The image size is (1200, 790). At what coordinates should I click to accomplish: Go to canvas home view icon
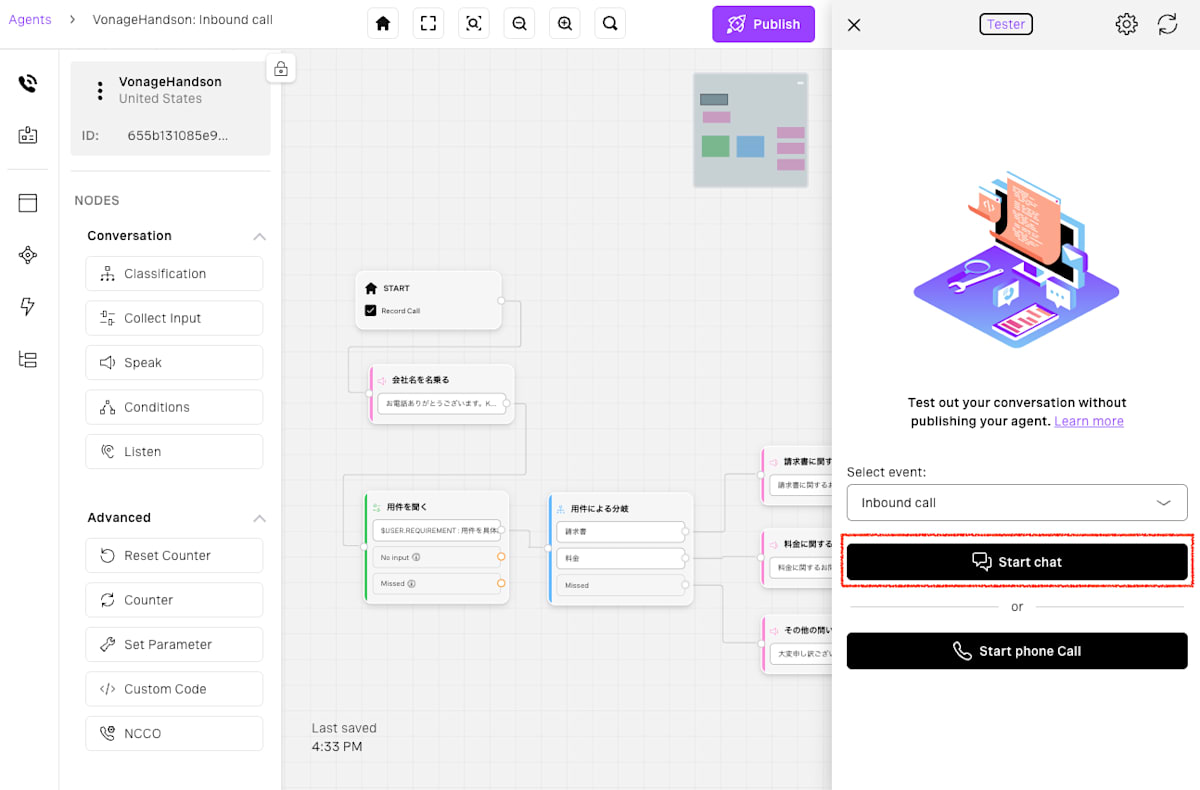382,24
